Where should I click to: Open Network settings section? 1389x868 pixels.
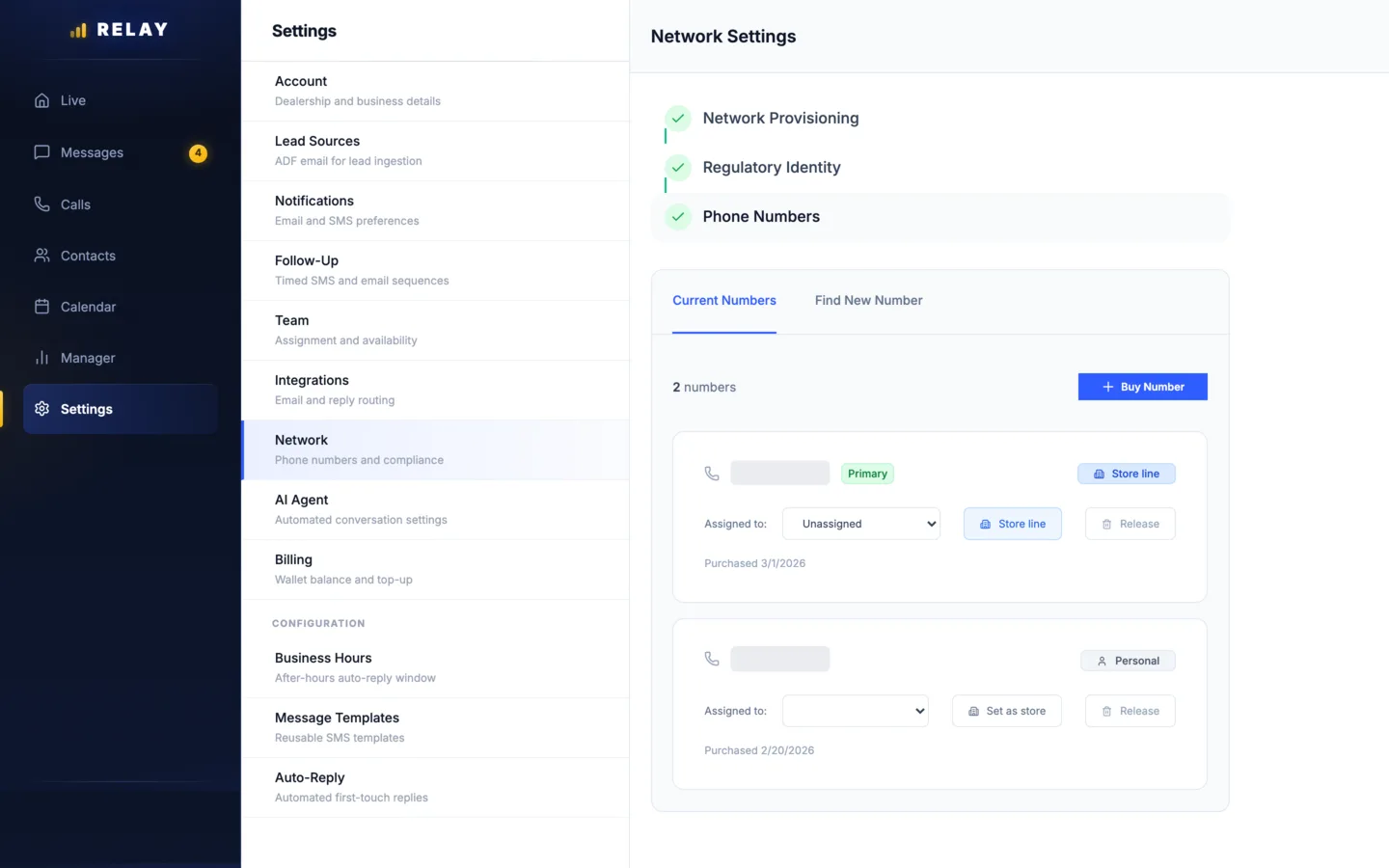(x=435, y=449)
